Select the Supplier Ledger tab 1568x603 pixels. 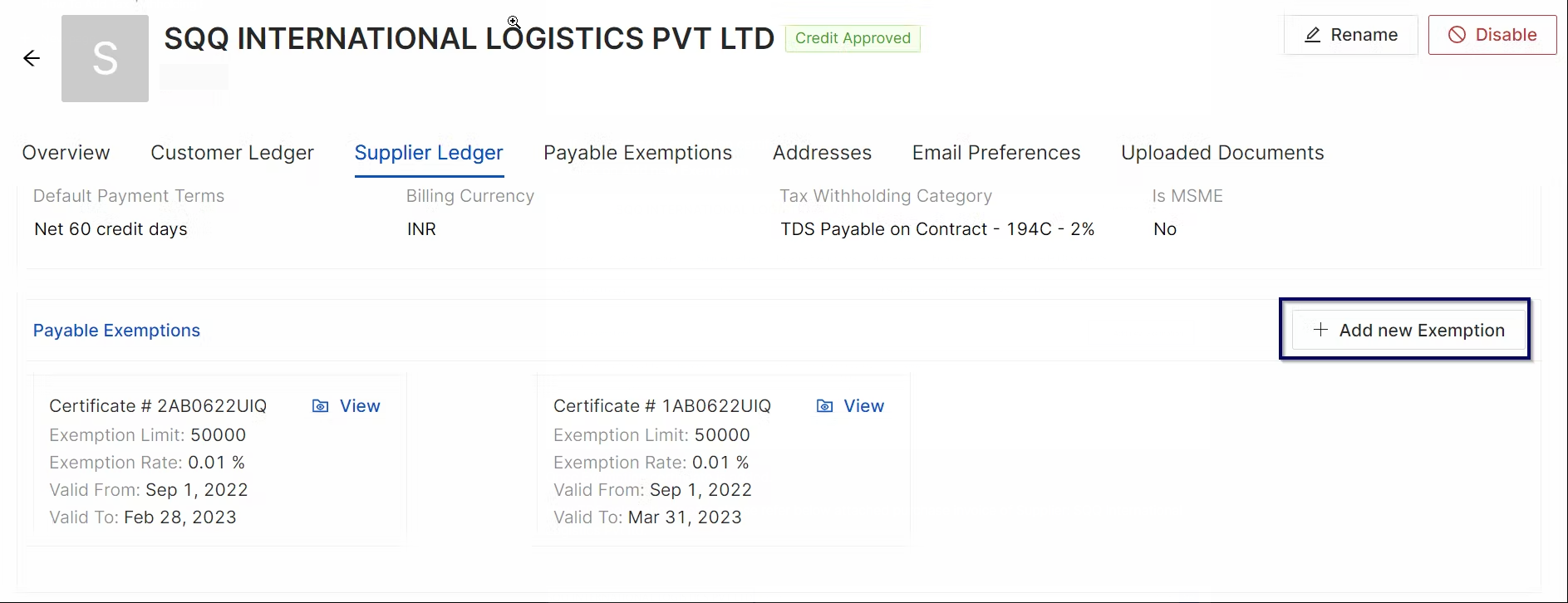tap(429, 153)
